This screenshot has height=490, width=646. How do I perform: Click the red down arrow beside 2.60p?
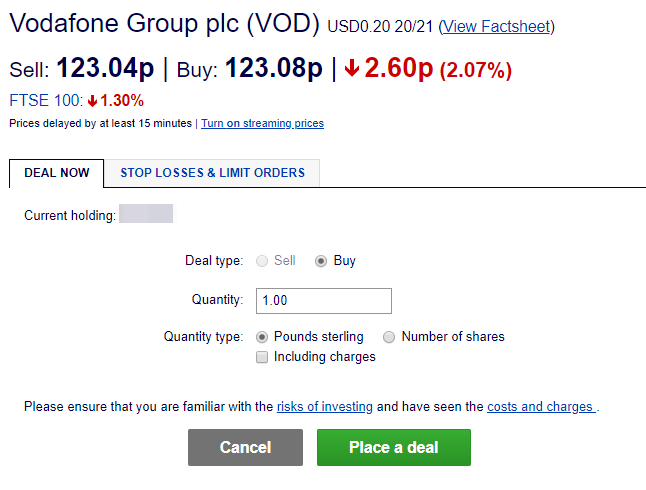click(351, 69)
